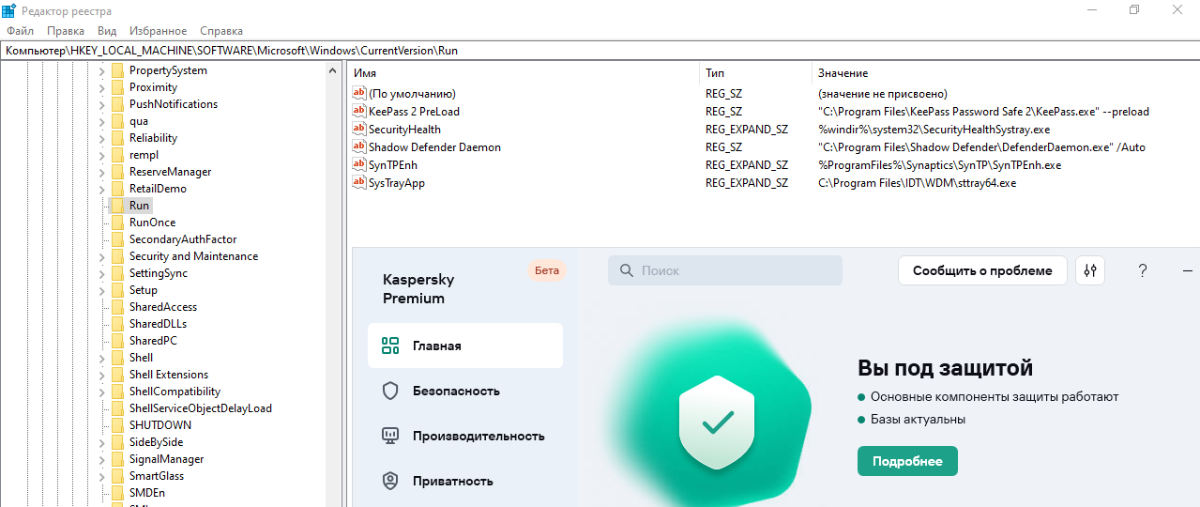
Task: Expand the Setup registry key
Action: (102, 290)
